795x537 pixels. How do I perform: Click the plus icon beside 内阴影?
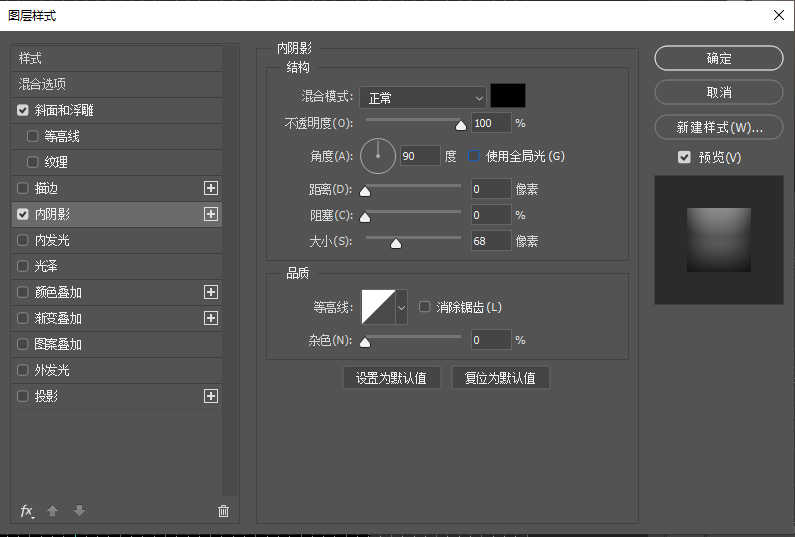pyautogui.click(x=211, y=214)
